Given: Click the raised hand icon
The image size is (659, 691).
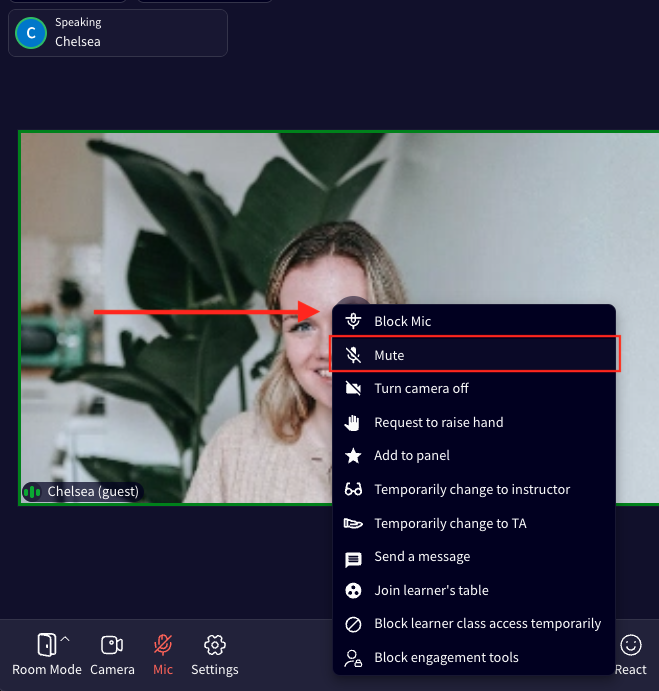Looking at the screenshot, I should tap(352, 423).
